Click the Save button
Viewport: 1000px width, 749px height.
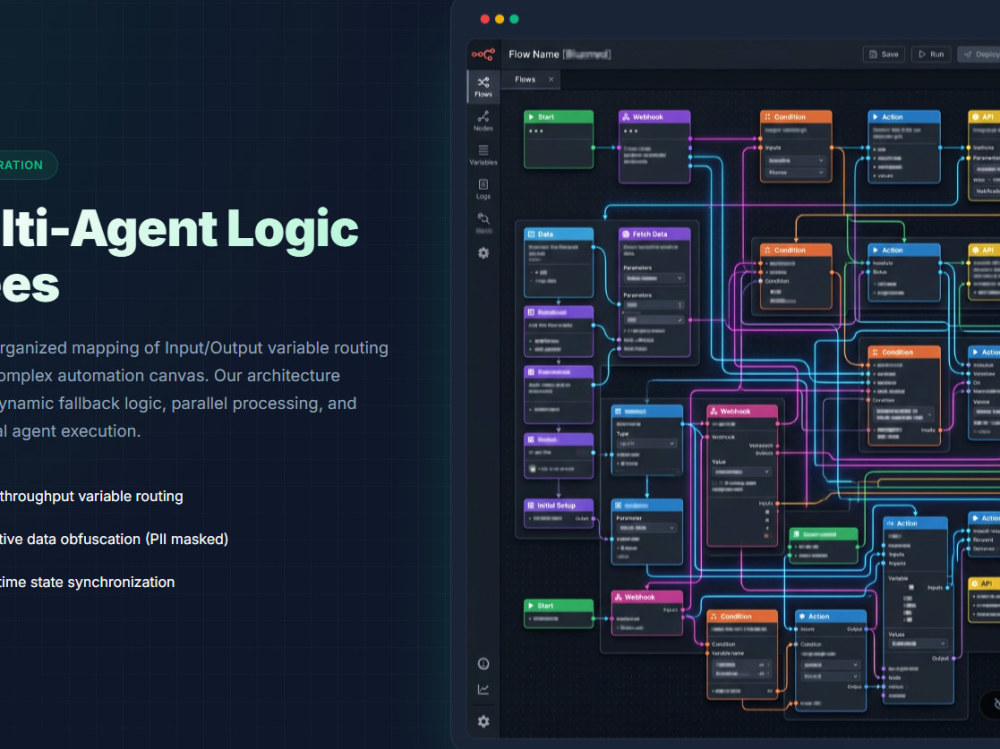pyautogui.click(x=884, y=54)
